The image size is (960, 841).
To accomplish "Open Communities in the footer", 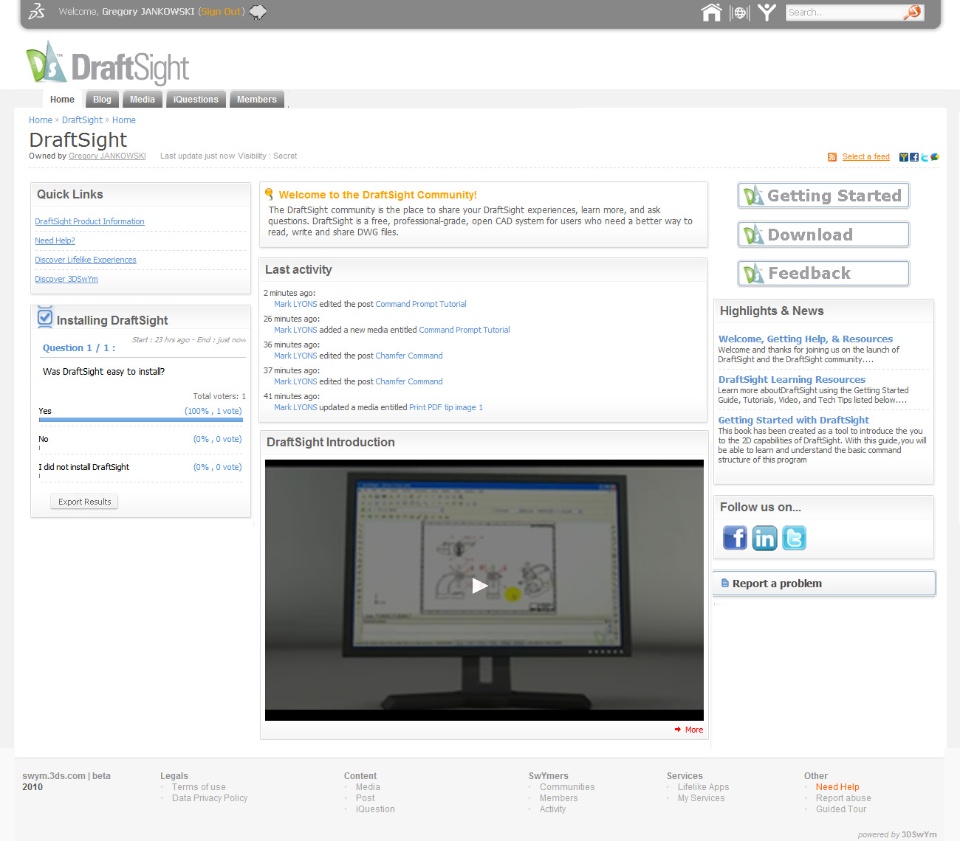I will click(x=567, y=787).
